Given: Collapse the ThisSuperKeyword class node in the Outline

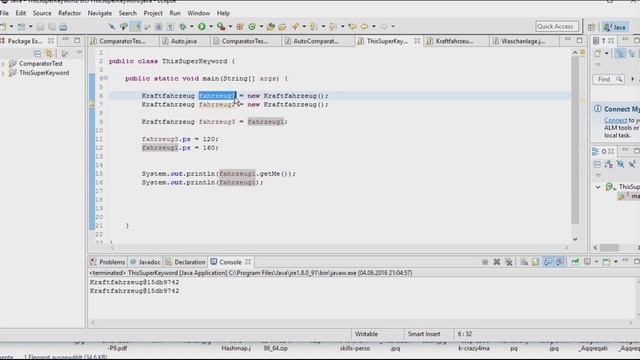Looking at the screenshot, I should point(598,187).
